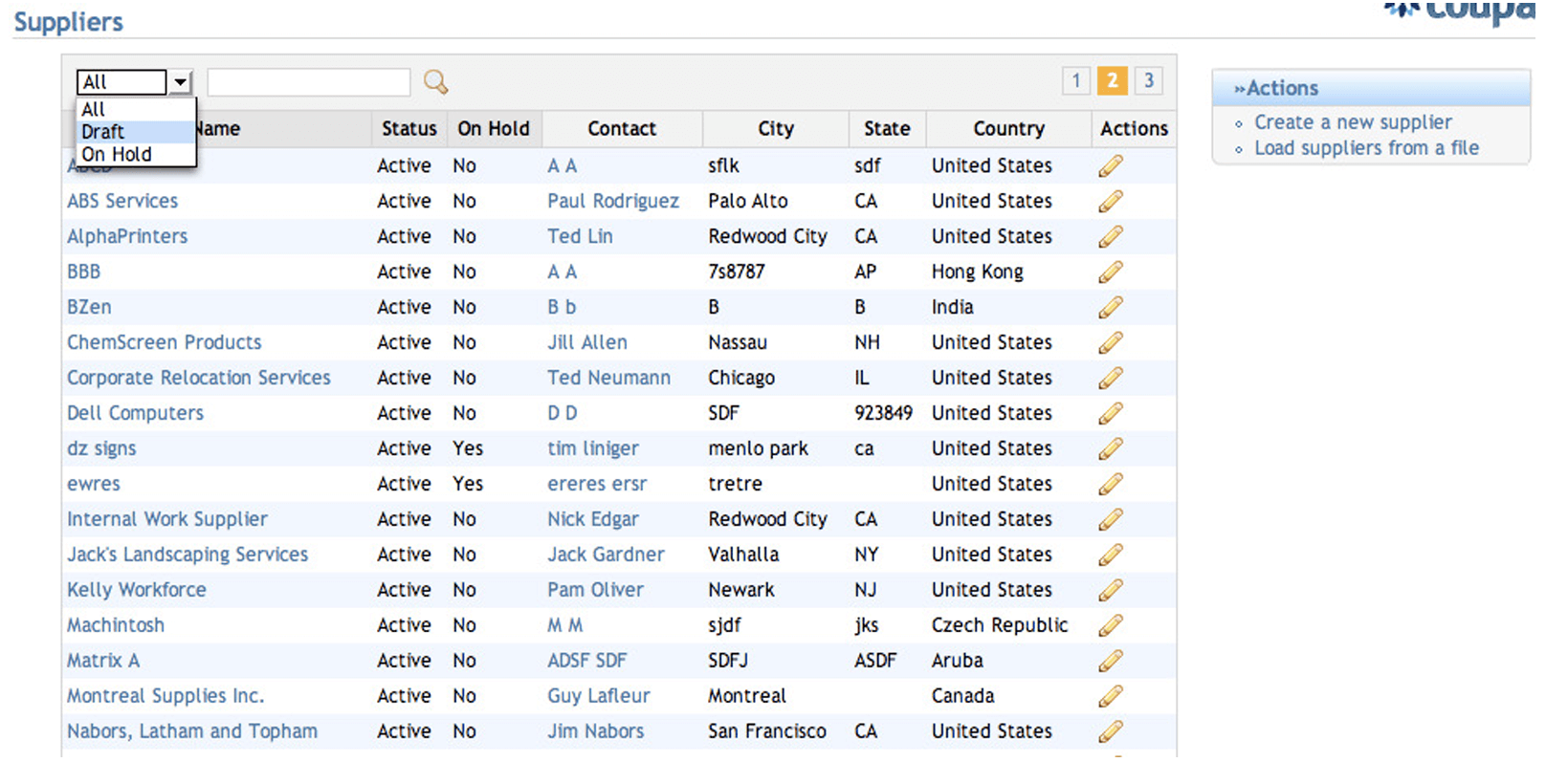
Task: Click edit pencil for dz signs
Action: pos(1111,449)
